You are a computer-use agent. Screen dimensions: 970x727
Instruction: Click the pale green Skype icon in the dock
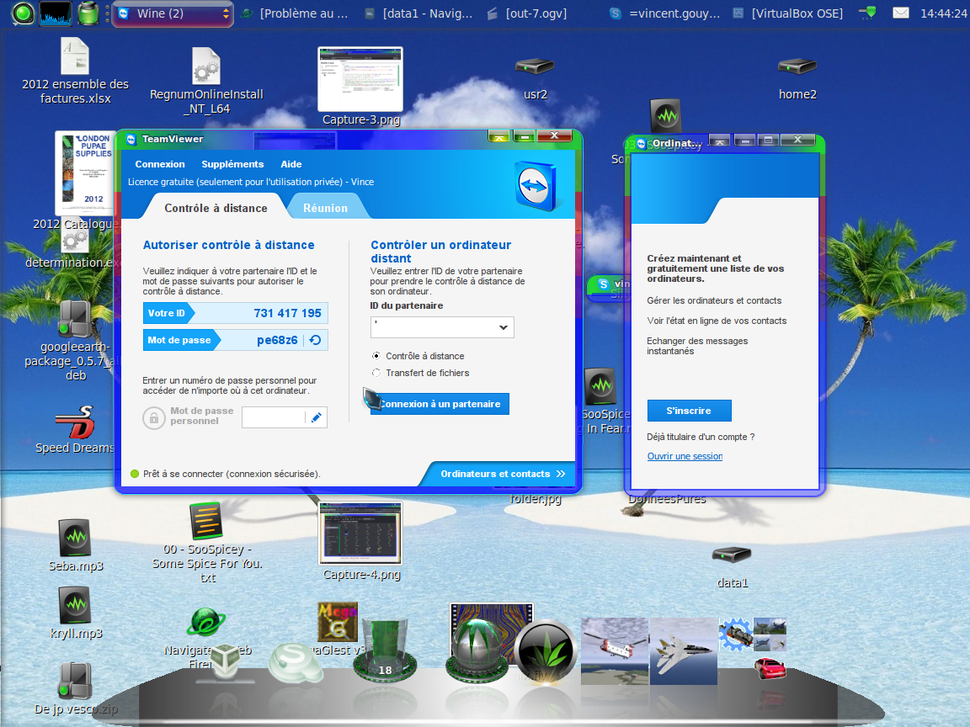(295, 663)
